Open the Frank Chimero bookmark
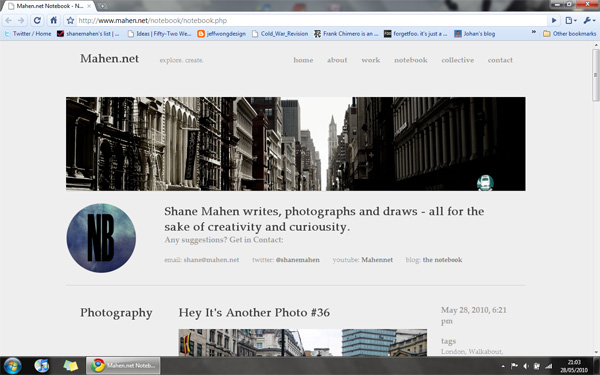Screen dimensions: 600x375 tap(346, 34)
